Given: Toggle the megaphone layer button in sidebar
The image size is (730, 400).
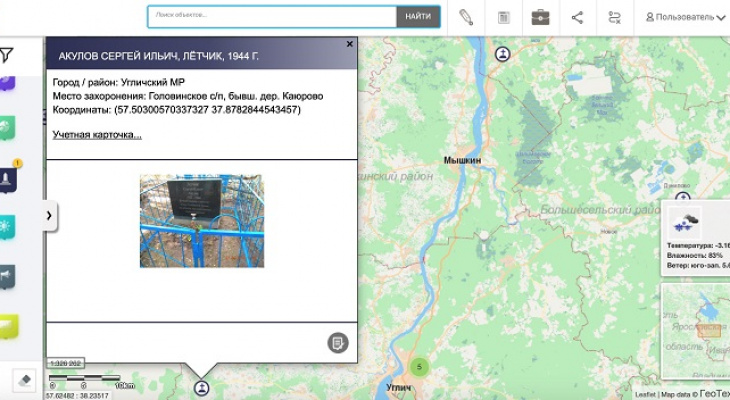Looking at the screenshot, I should (7, 275).
